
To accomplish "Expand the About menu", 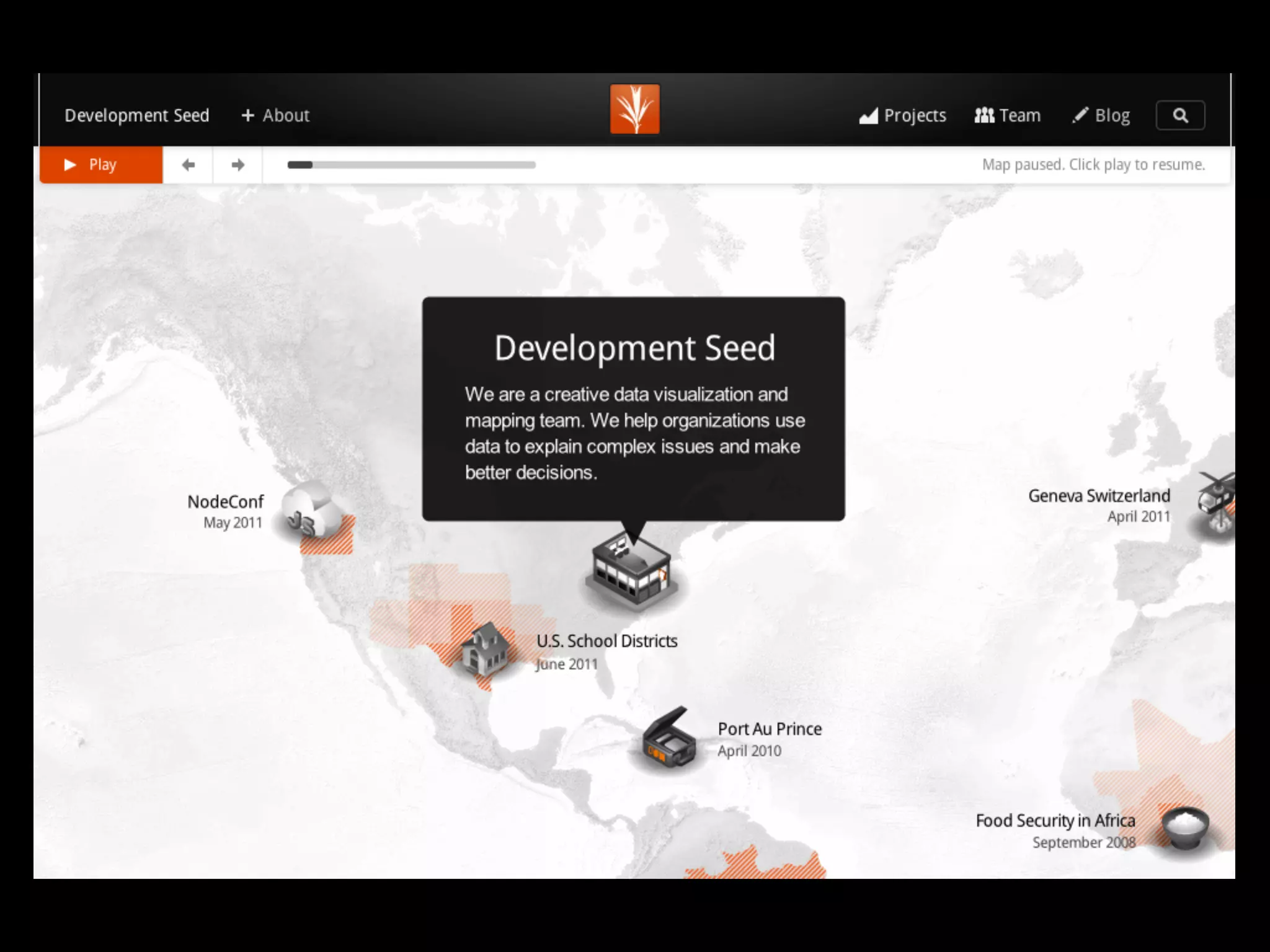I will 275,115.
